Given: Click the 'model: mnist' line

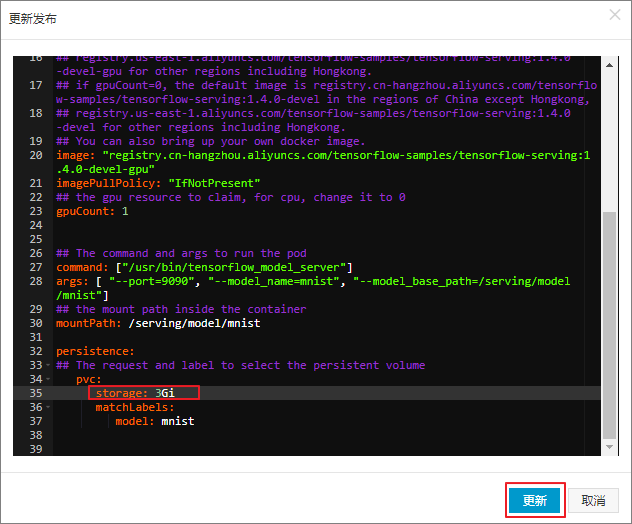Looking at the screenshot, I should pyautogui.click(x=155, y=421).
